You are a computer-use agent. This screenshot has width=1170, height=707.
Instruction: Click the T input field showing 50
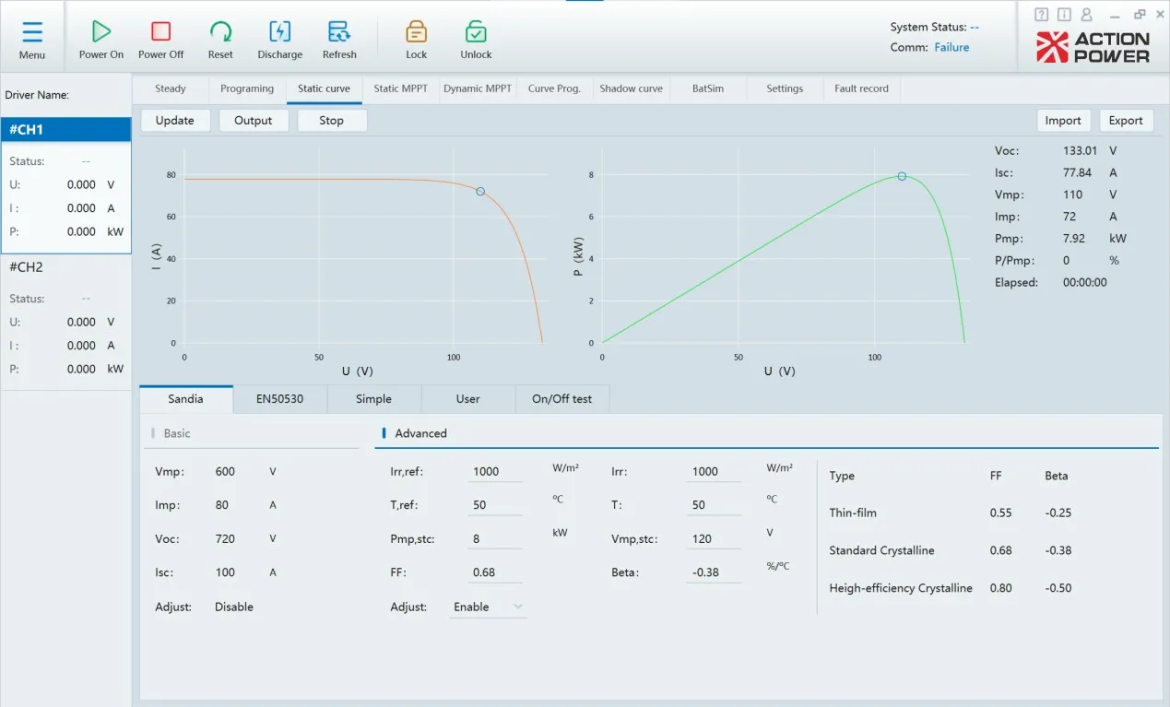pos(714,505)
